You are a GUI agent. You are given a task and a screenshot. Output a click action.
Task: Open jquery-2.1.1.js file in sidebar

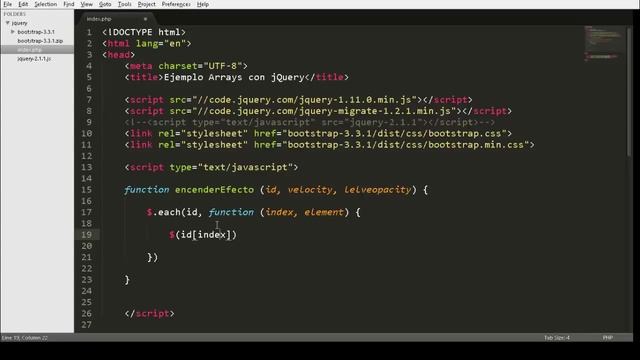(x=34, y=59)
